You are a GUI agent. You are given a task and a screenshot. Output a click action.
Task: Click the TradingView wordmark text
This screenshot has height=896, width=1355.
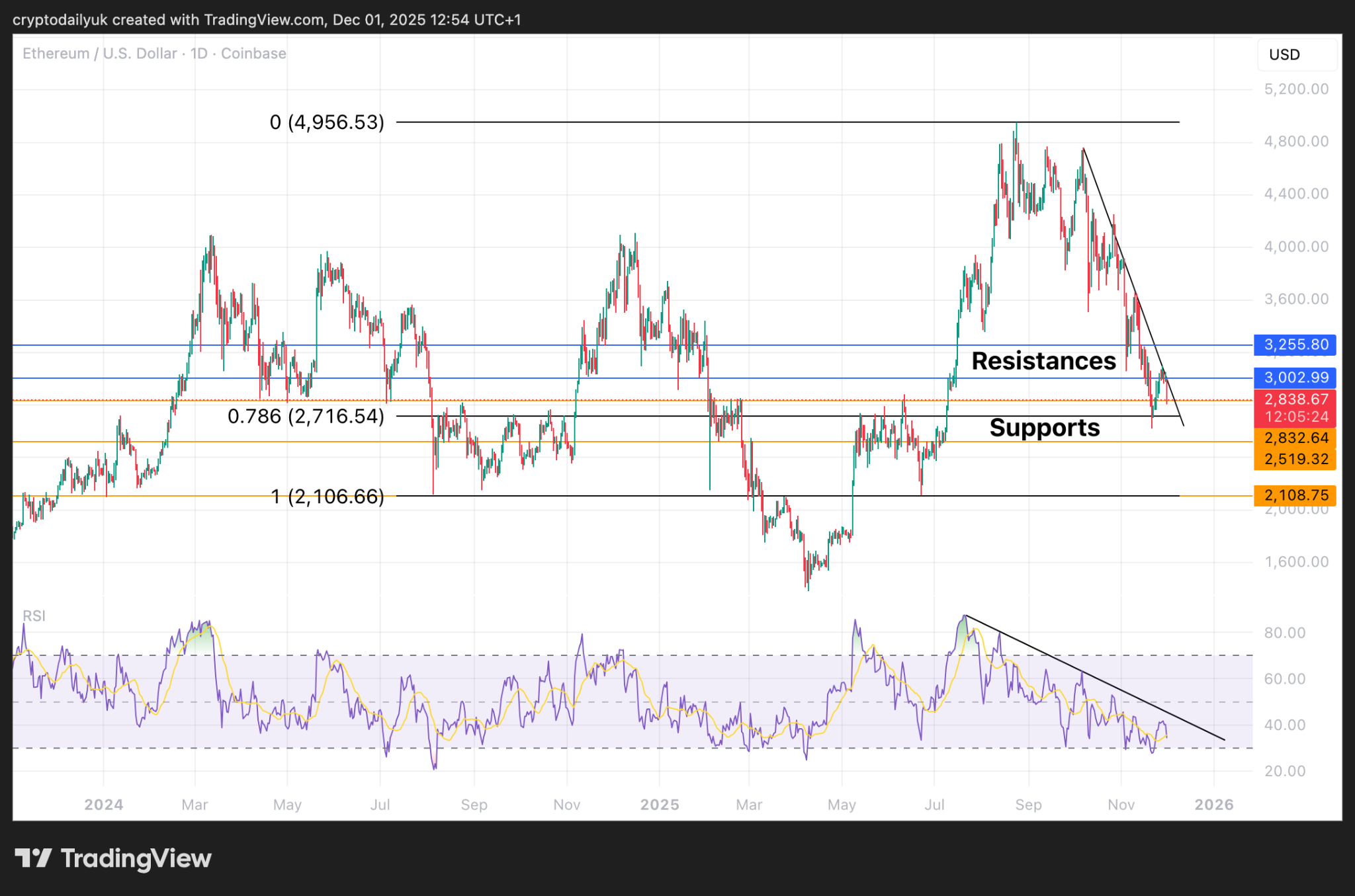[136, 858]
